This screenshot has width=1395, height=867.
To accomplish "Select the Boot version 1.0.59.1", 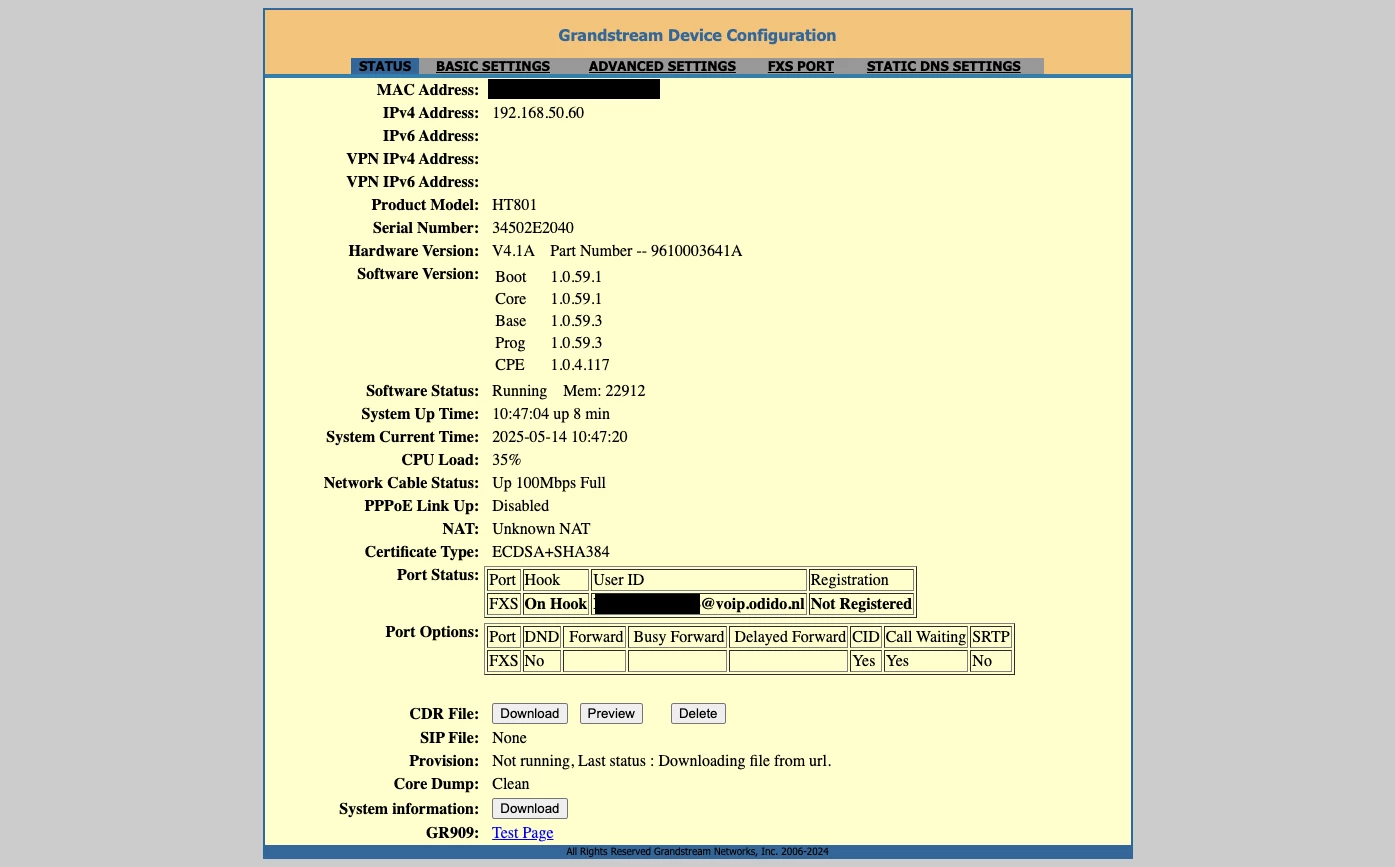I will pos(576,276).
